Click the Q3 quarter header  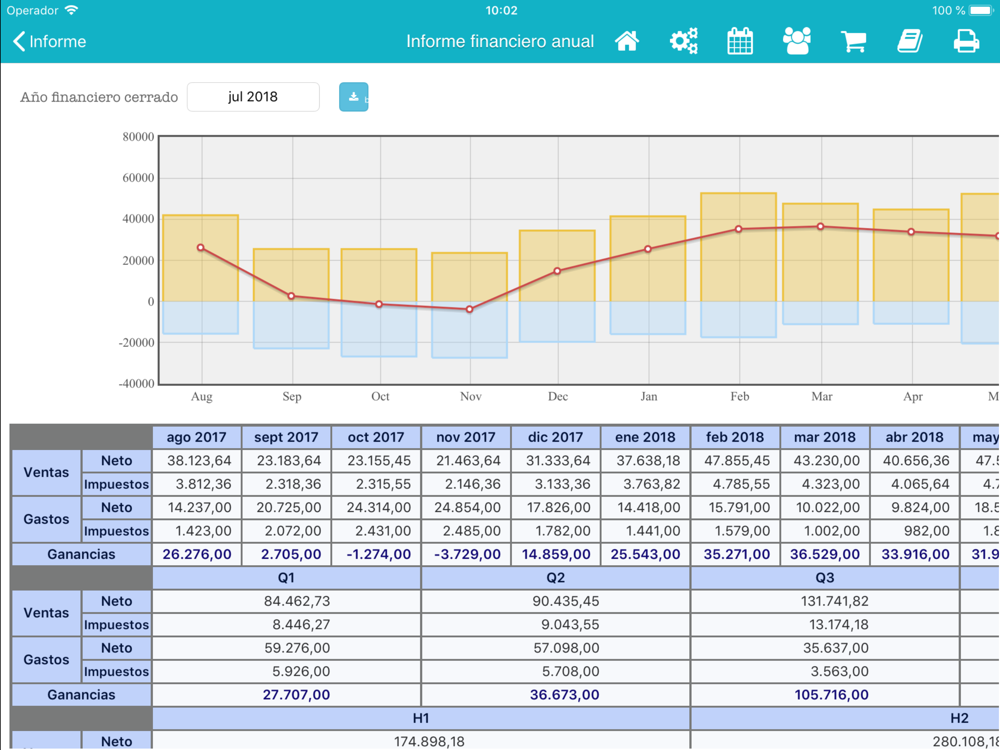point(825,578)
